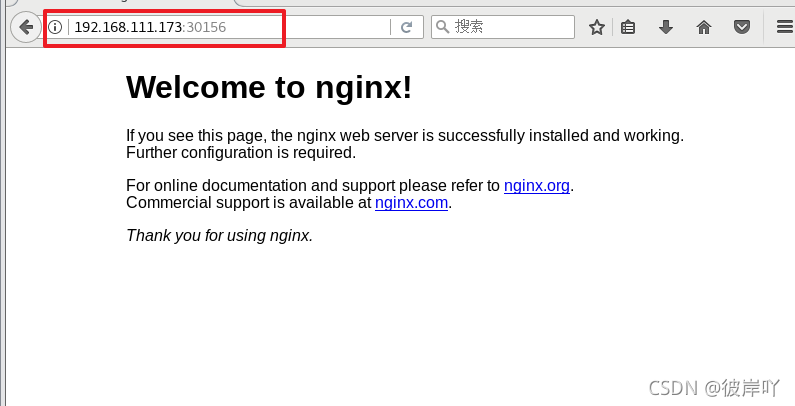Open the downloads arrow icon

tap(666, 27)
